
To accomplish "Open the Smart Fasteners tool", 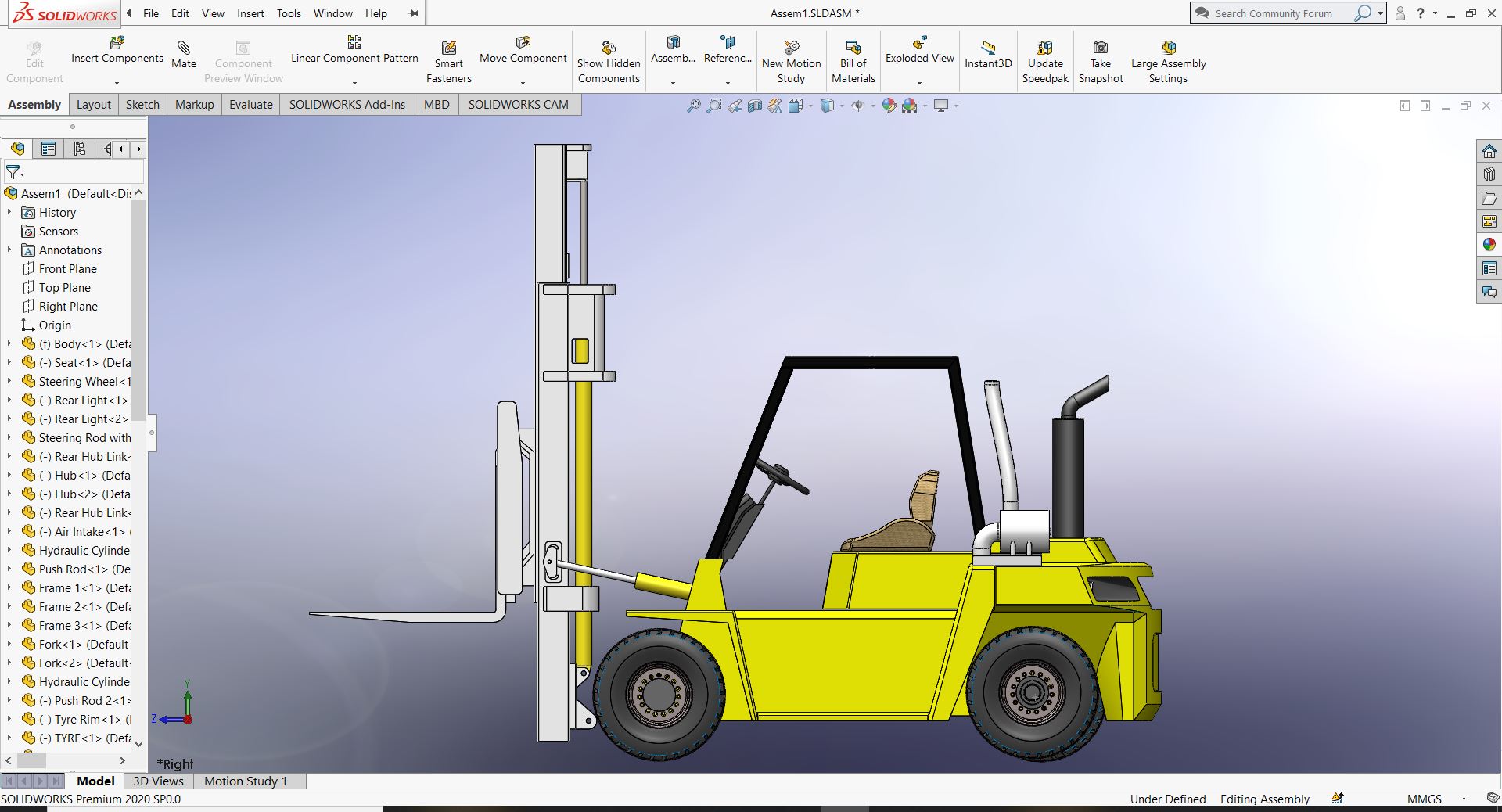I will pyautogui.click(x=448, y=49).
